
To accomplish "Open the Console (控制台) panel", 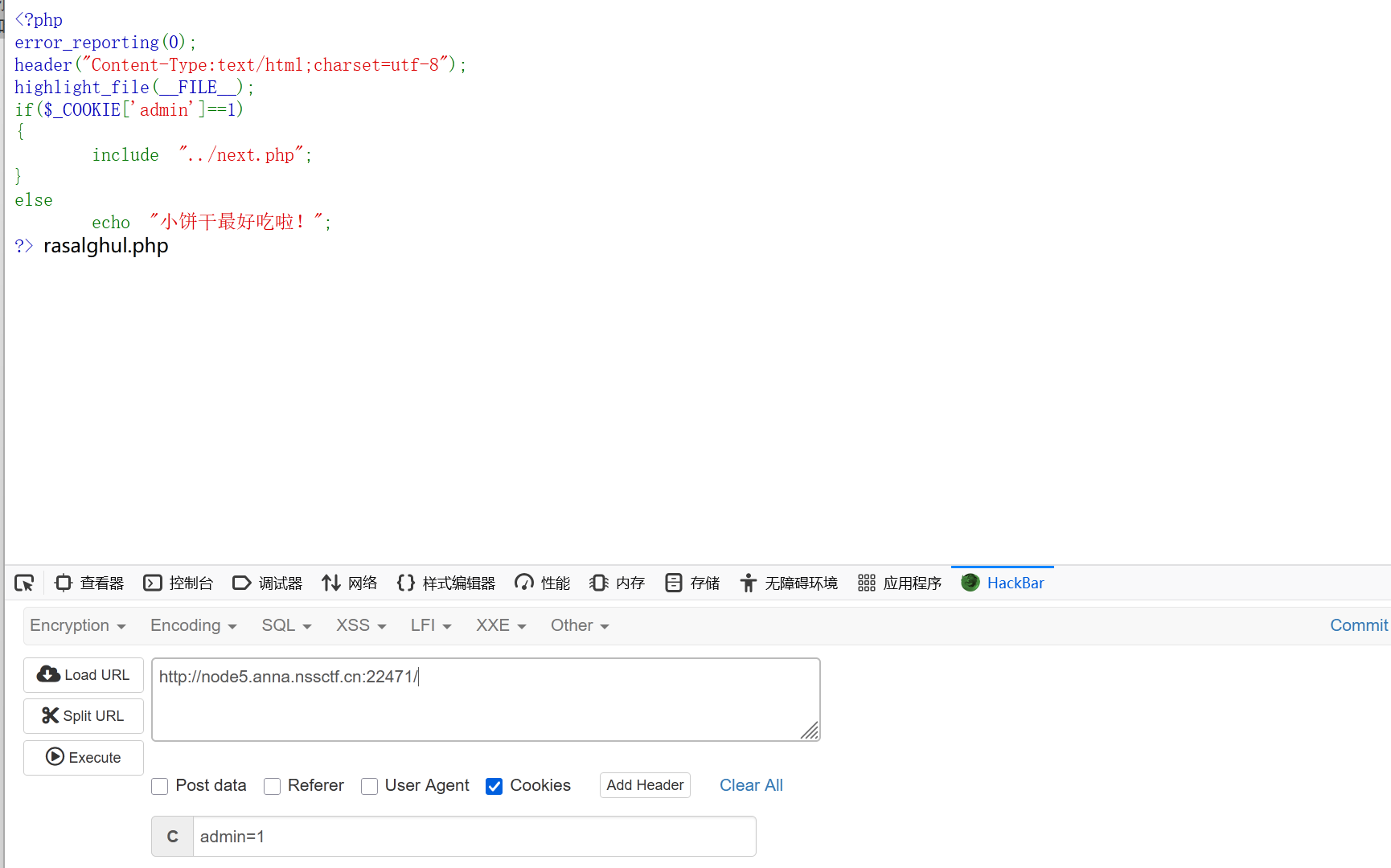I will coord(178,583).
